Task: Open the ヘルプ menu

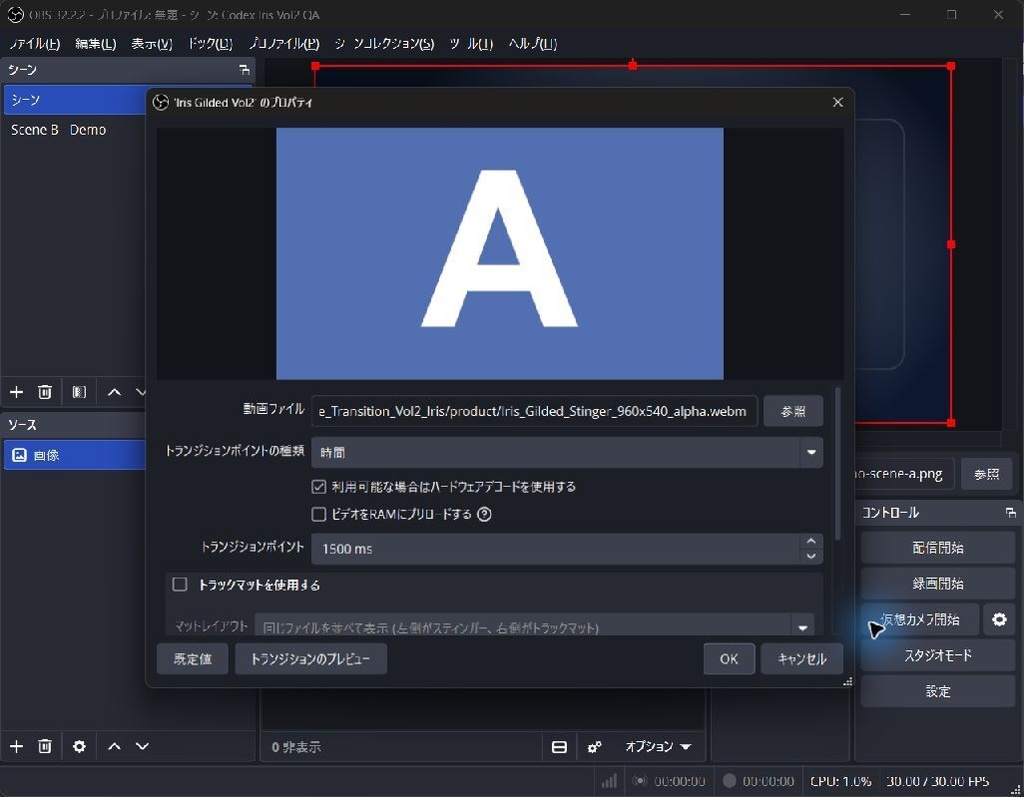Action: click(x=532, y=44)
